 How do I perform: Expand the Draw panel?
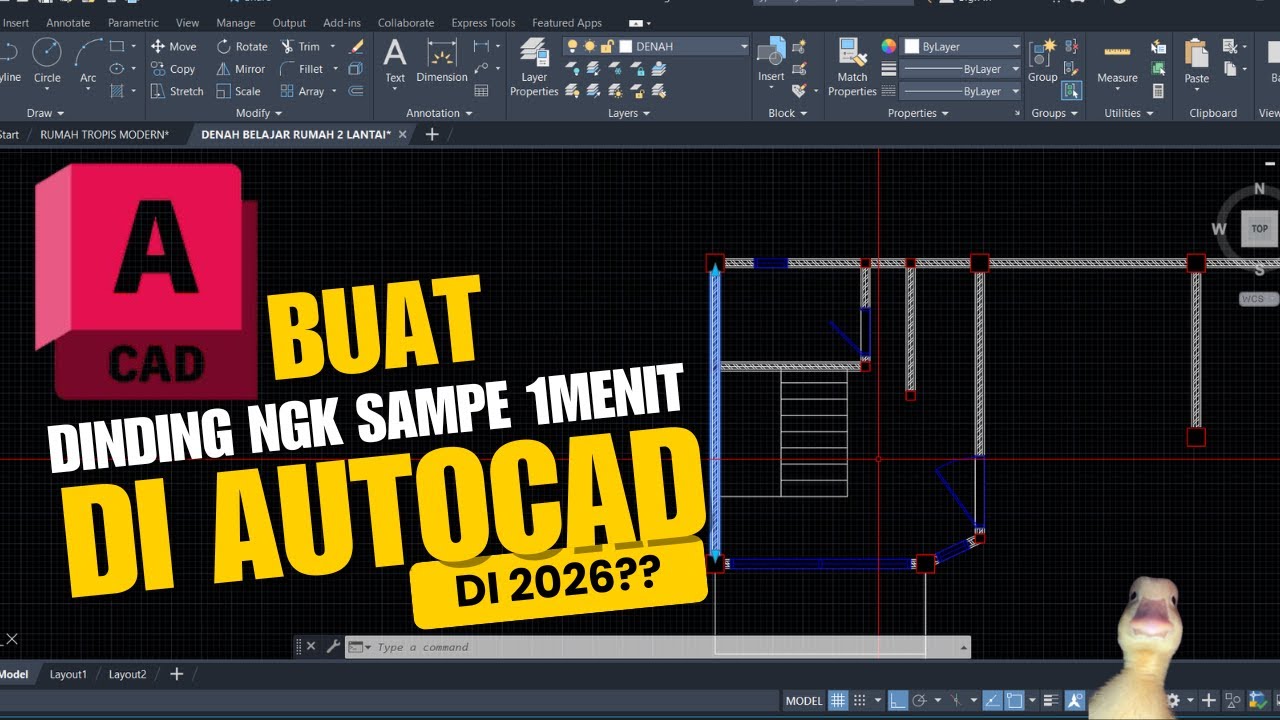pos(46,113)
